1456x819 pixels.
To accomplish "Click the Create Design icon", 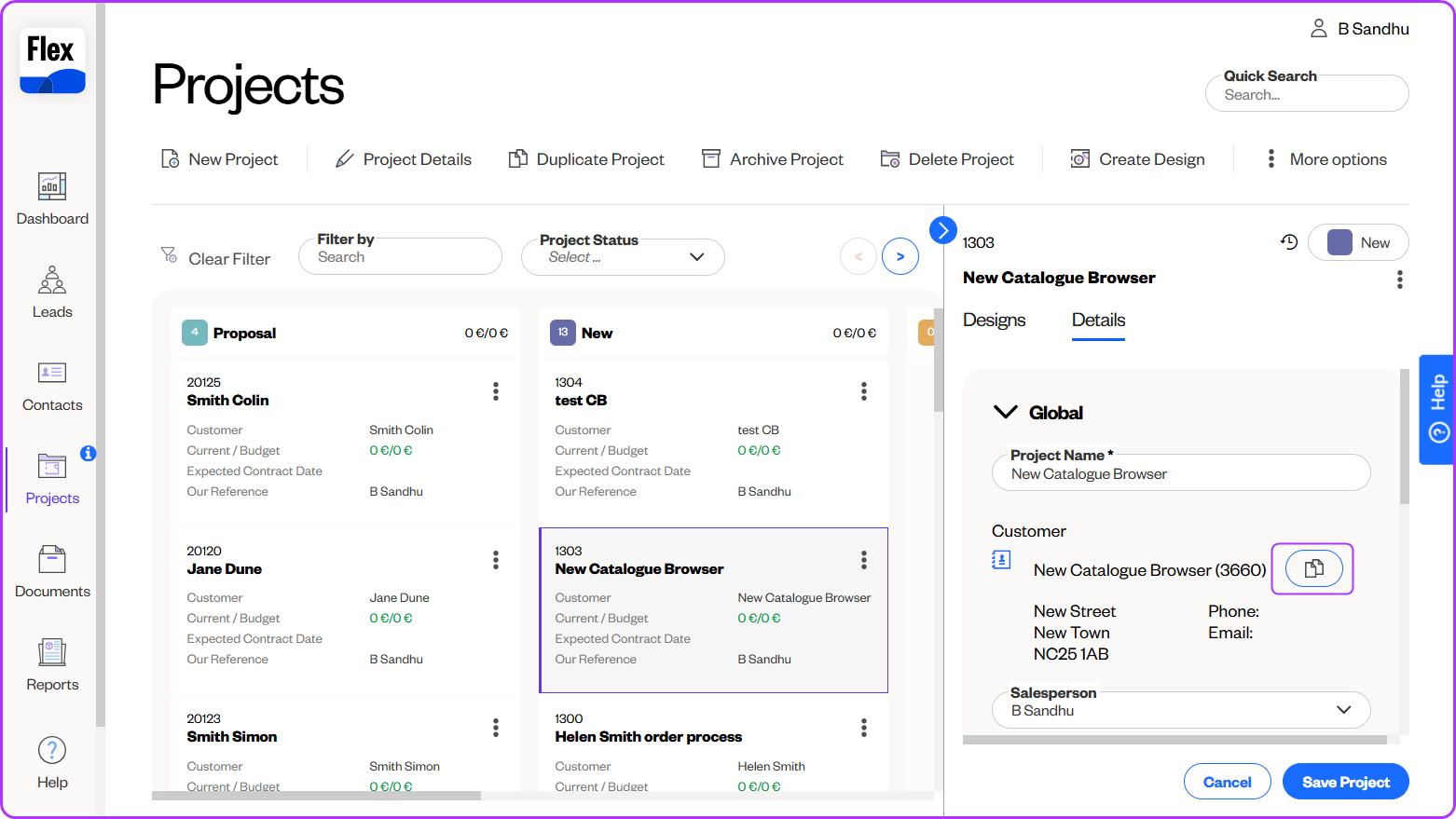I will pyautogui.click(x=1080, y=159).
